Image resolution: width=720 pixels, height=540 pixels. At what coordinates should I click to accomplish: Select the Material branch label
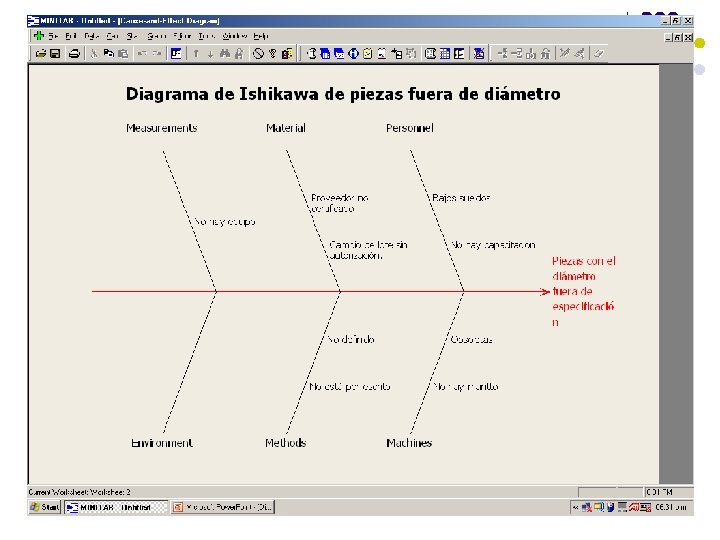pyautogui.click(x=286, y=128)
